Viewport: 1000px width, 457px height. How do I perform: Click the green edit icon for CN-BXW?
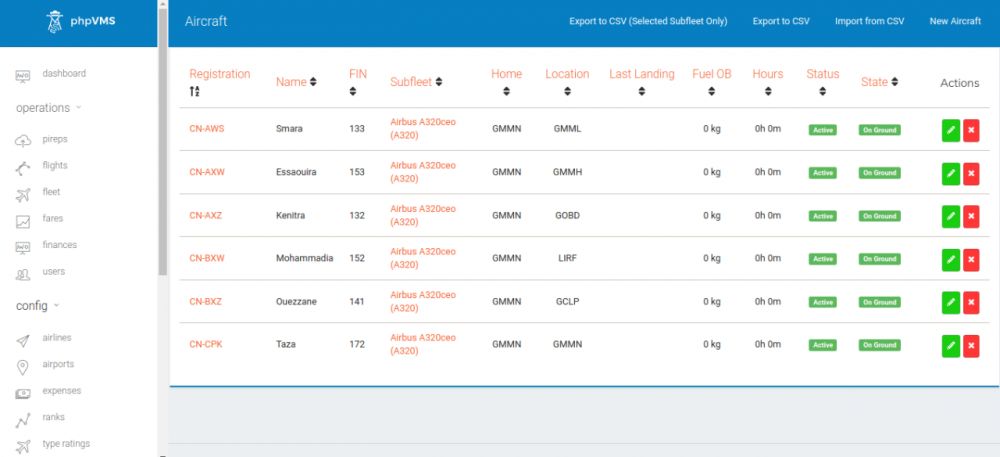[951, 260]
